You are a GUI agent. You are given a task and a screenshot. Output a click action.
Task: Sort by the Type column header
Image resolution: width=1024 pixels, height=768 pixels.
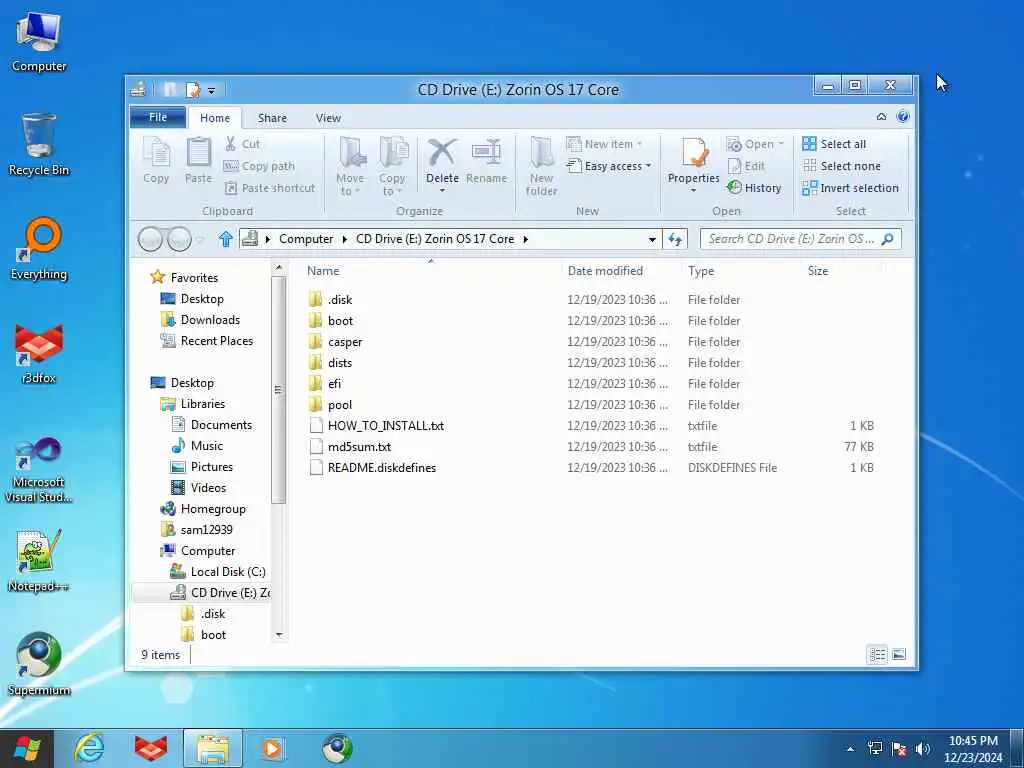tap(701, 271)
